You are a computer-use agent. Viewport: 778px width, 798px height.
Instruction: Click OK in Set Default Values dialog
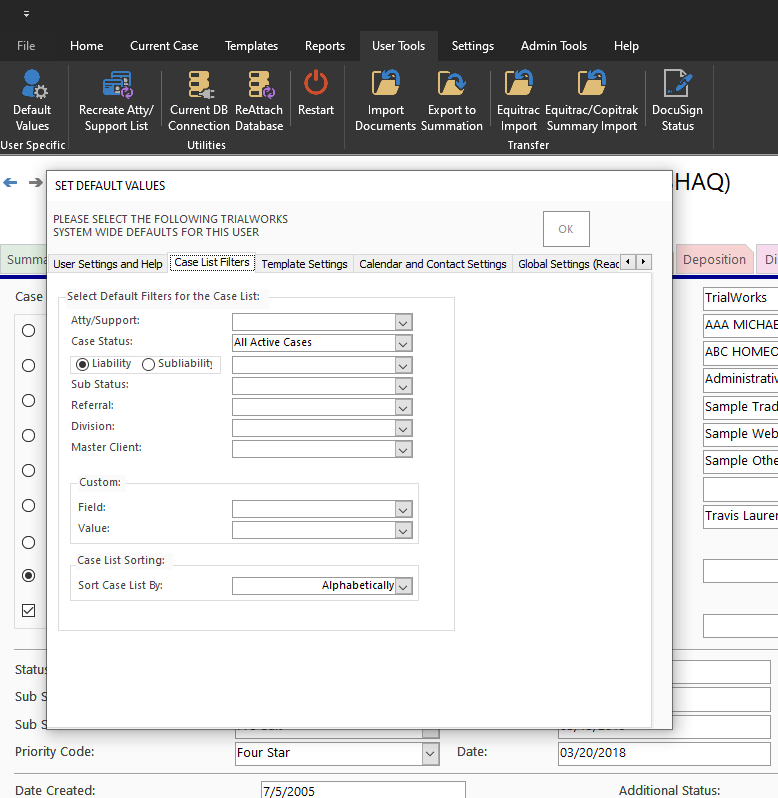pos(566,229)
